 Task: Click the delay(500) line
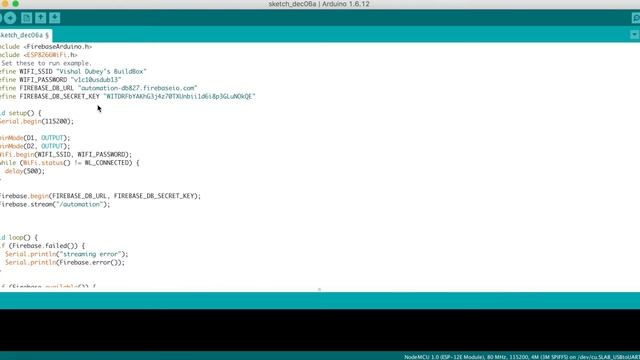pos(24,171)
